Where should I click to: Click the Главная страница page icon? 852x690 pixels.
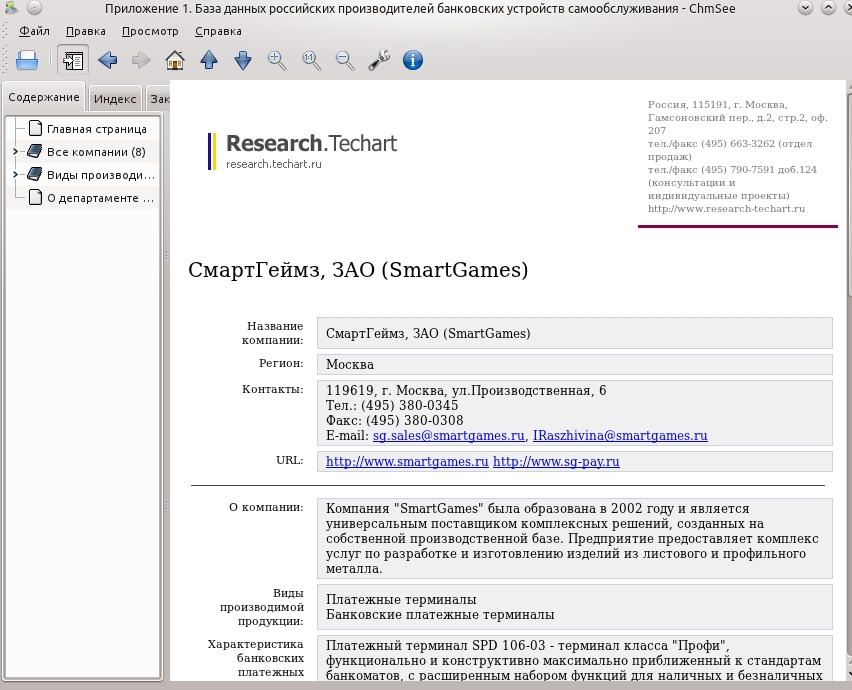pos(35,128)
